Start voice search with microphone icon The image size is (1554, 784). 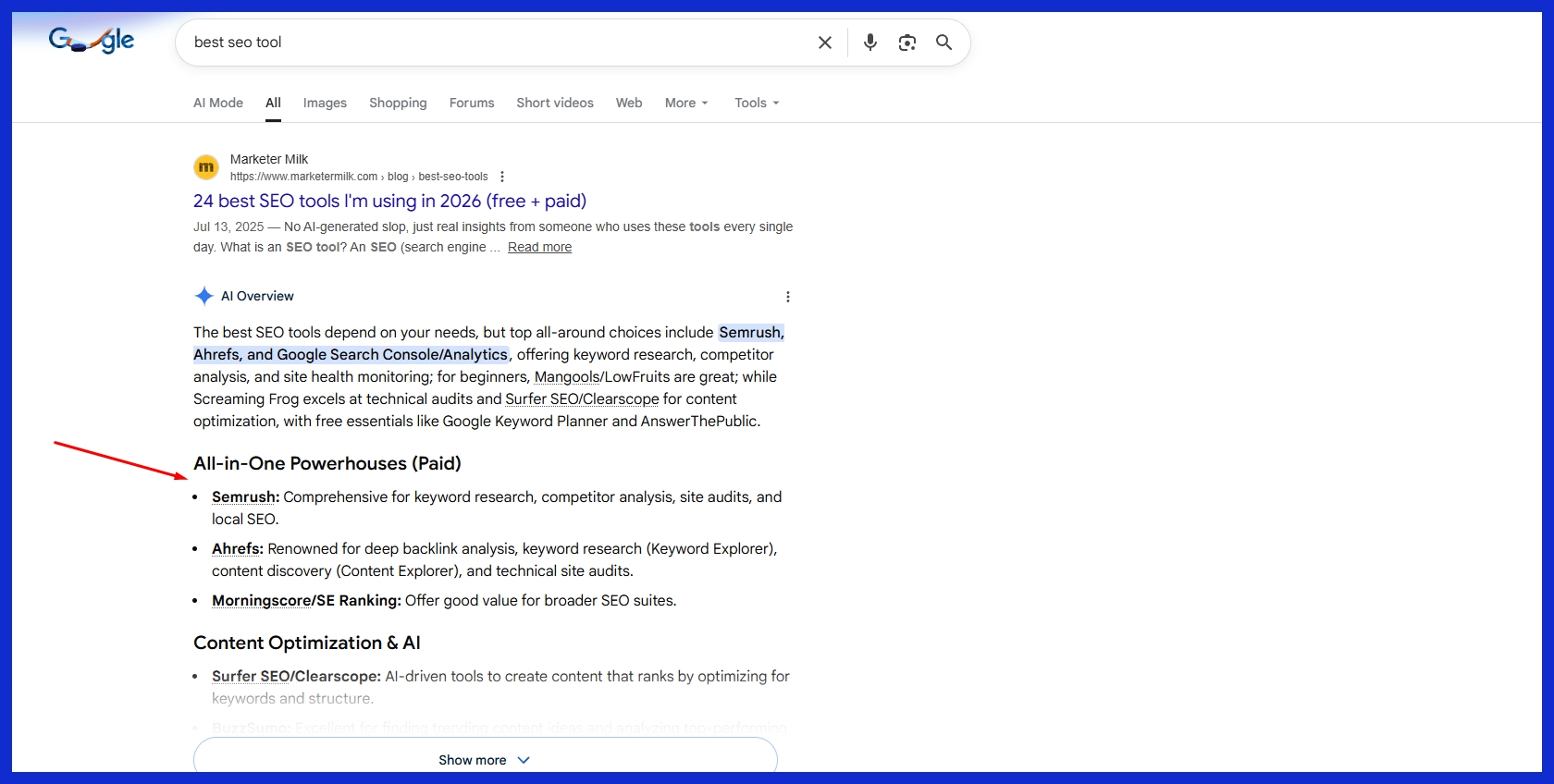[870, 43]
